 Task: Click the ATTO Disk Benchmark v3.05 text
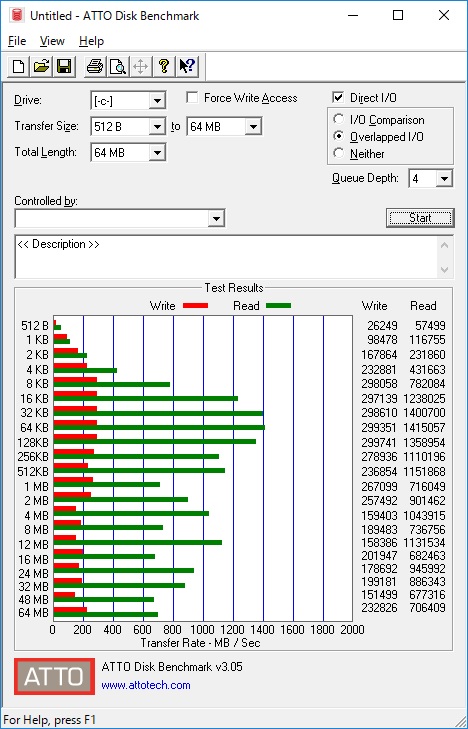coord(172,667)
